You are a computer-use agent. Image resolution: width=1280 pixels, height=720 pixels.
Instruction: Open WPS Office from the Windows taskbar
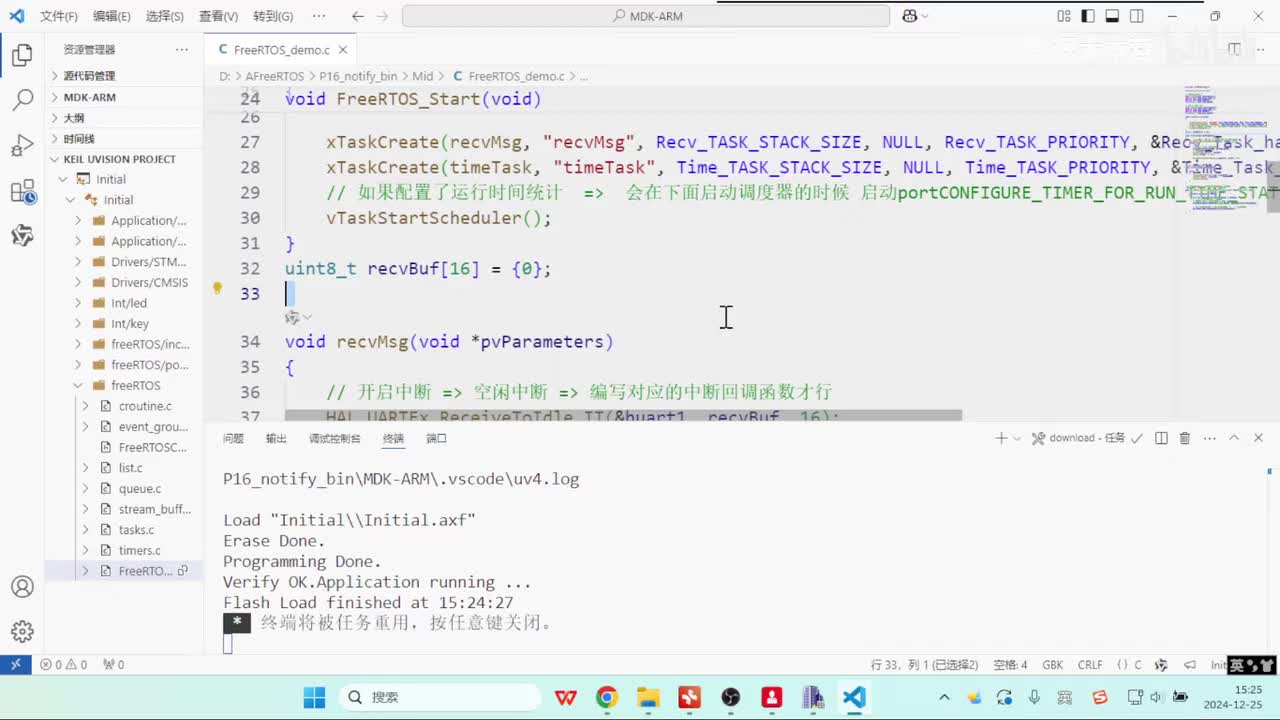[566, 697]
